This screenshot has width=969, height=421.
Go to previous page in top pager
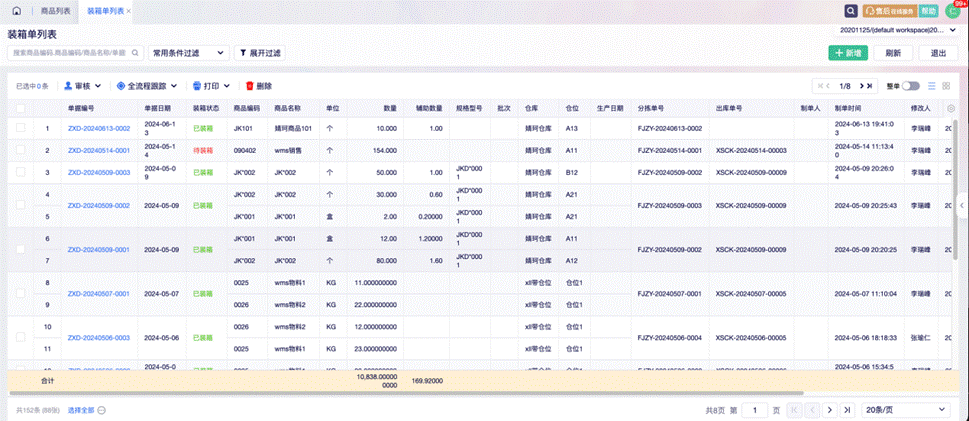[x=828, y=86]
